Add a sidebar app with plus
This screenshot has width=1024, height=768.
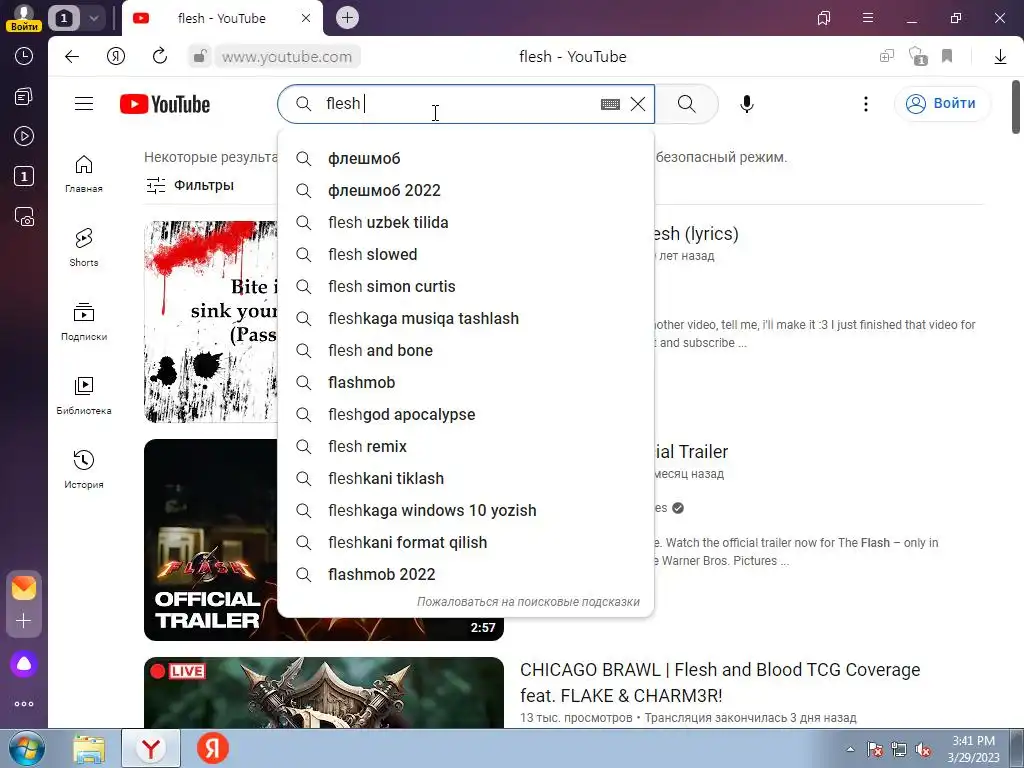24,620
